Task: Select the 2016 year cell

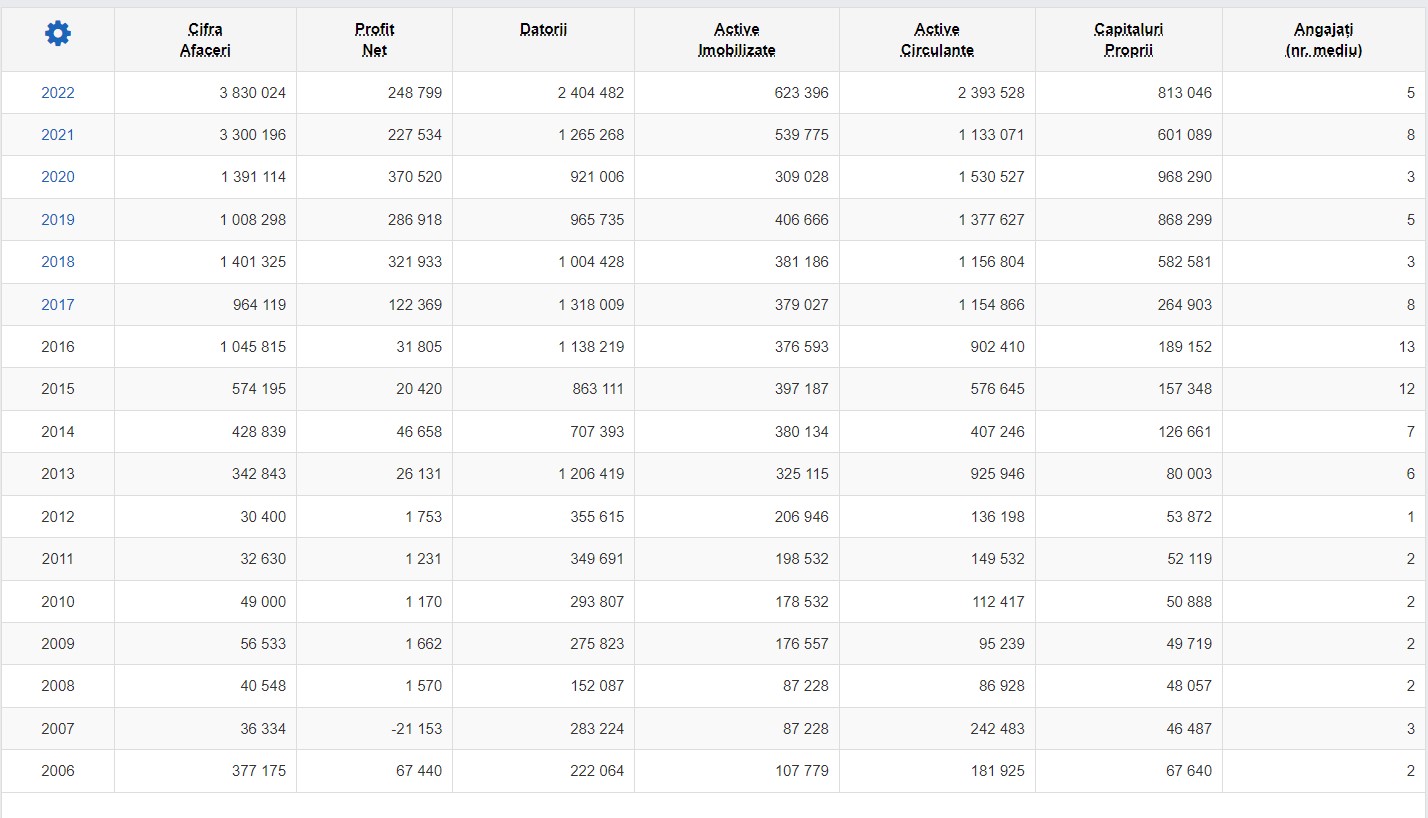Action: point(58,347)
